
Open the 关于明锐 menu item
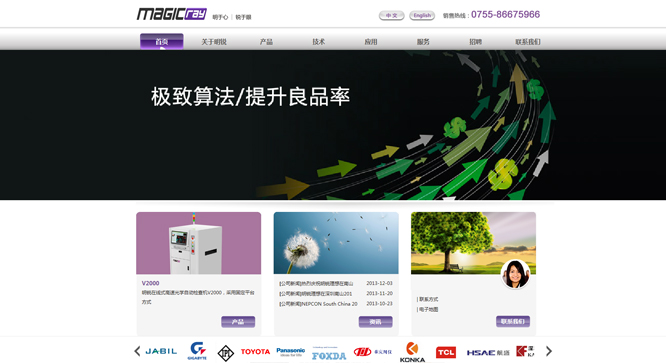(214, 42)
